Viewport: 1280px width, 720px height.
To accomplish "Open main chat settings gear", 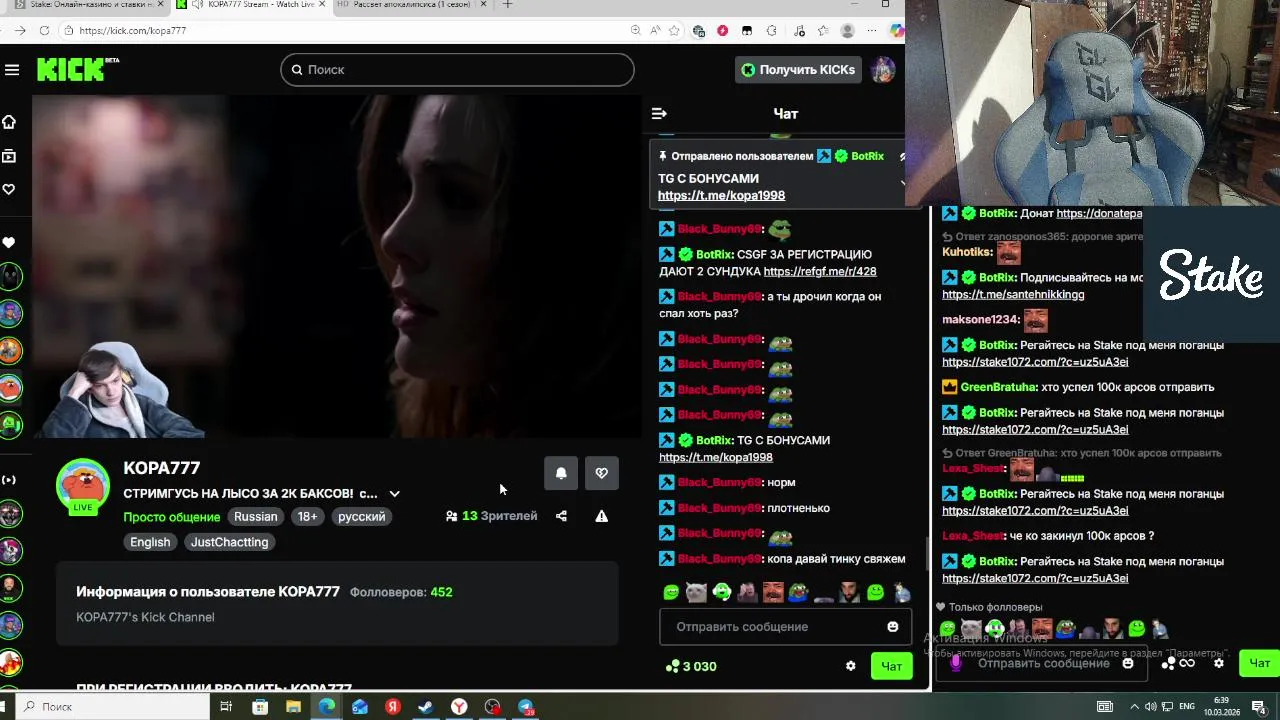I will (x=851, y=667).
